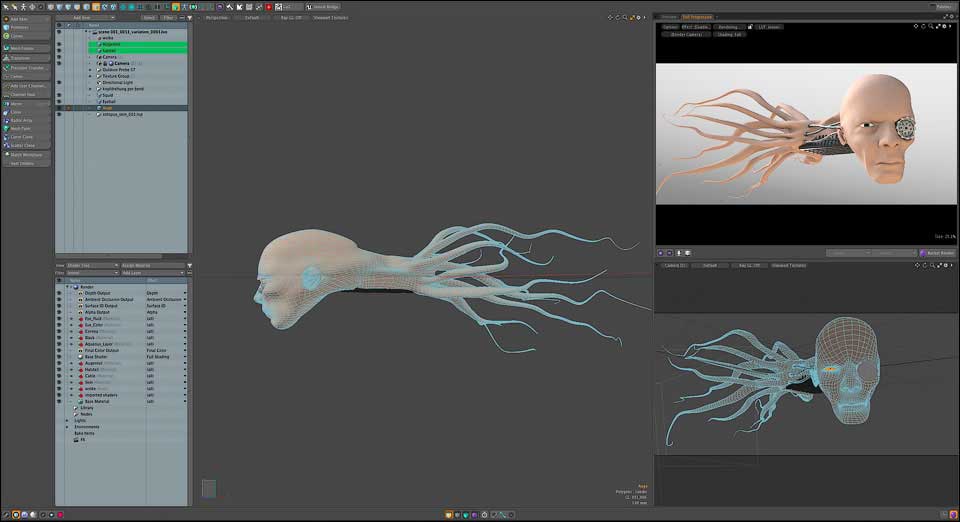Click the funnel filter icon above item list
This screenshot has height=522, width=960.
190,17
